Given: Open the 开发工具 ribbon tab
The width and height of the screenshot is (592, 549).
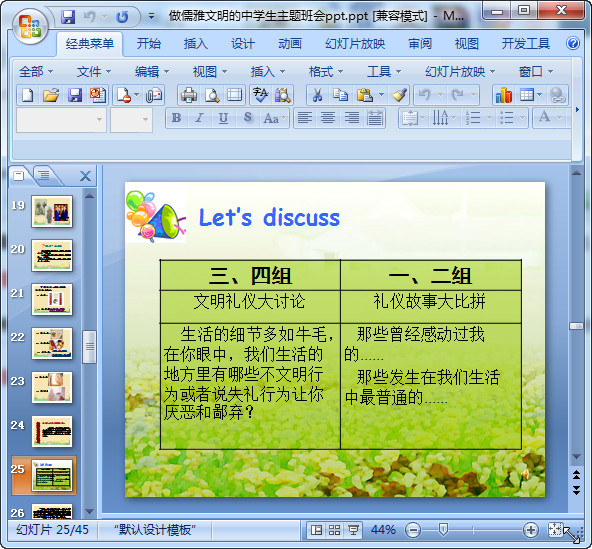Looking at the screenshot, I should click(526, 44).
